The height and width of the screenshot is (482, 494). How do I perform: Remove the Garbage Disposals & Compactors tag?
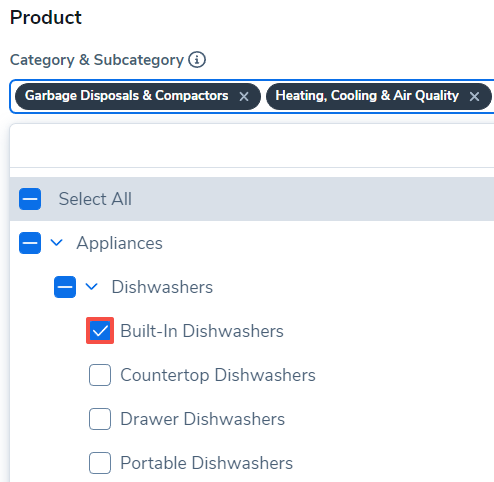click(x=244, y=97)
